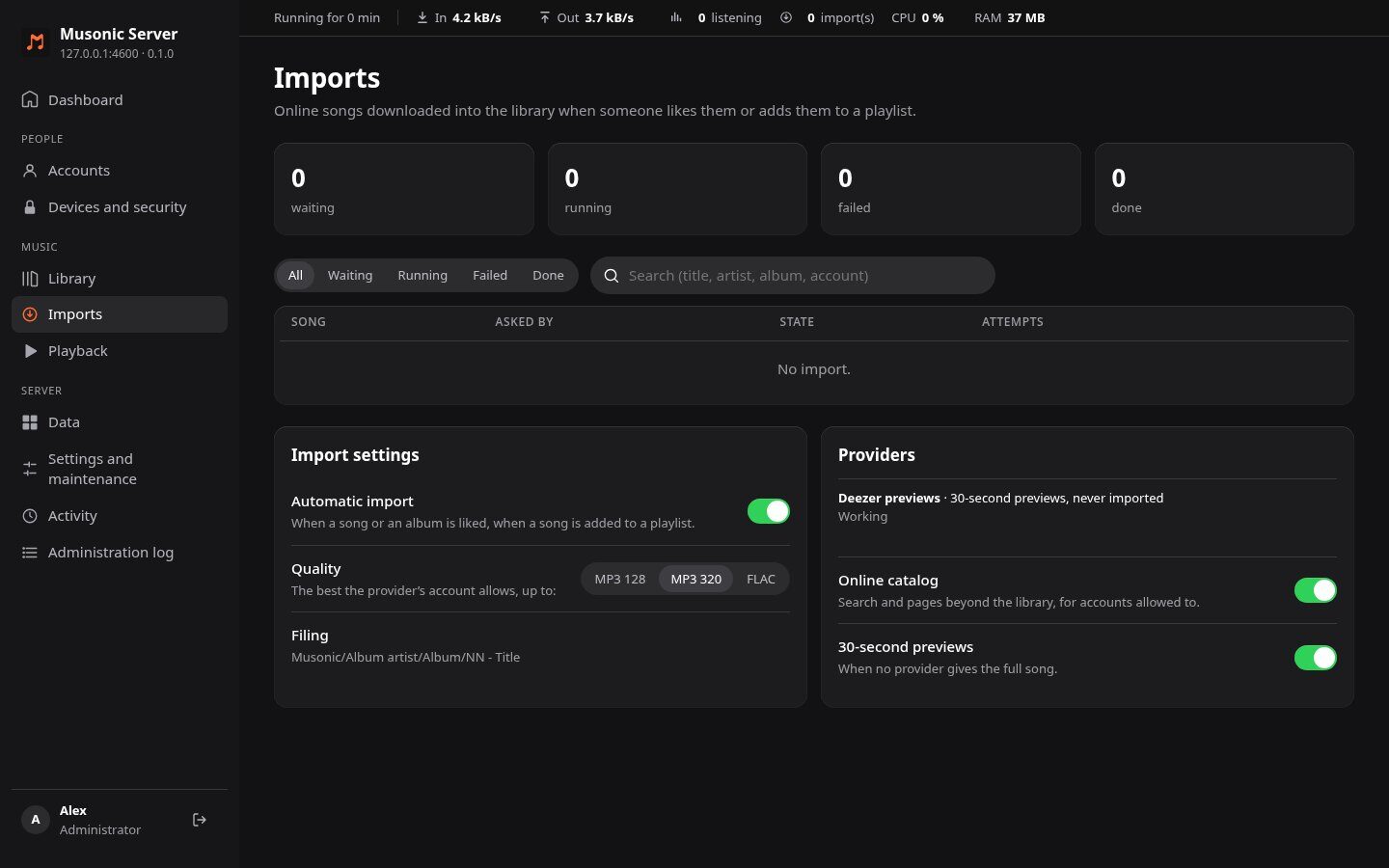This screenshot has height=868, width=1389.
Task: Log out using the sign-out icon
Action: pos(200,820)
